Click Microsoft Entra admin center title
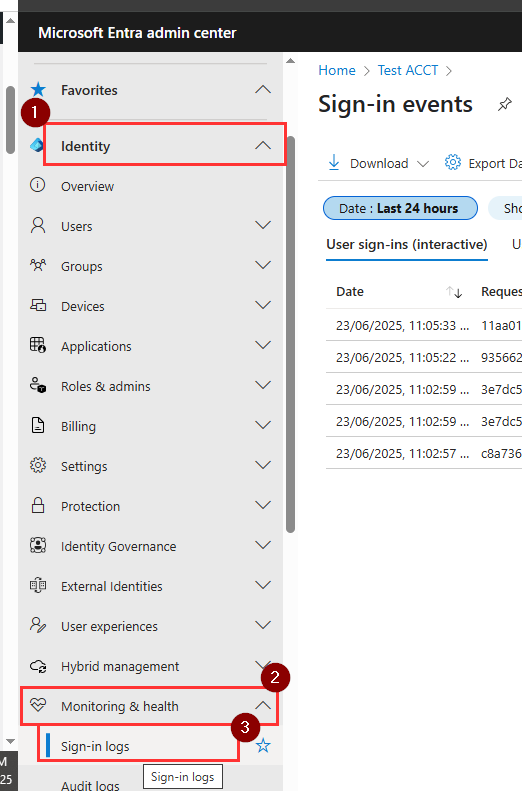This screenshot has width=522, height=791. tap(137, 33)
